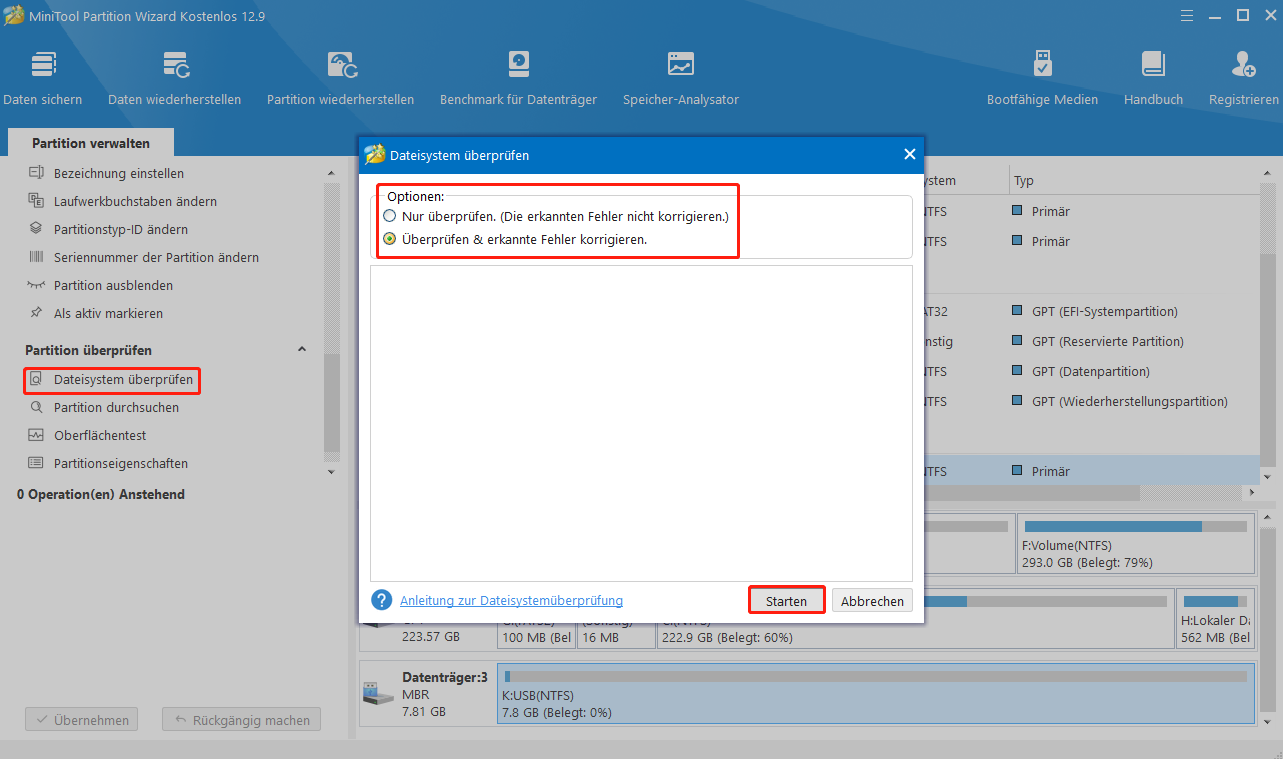This screenshot has height=759, width=1283.
Task: Open the hamburger menu in title bar
Action: [1185, 15]
